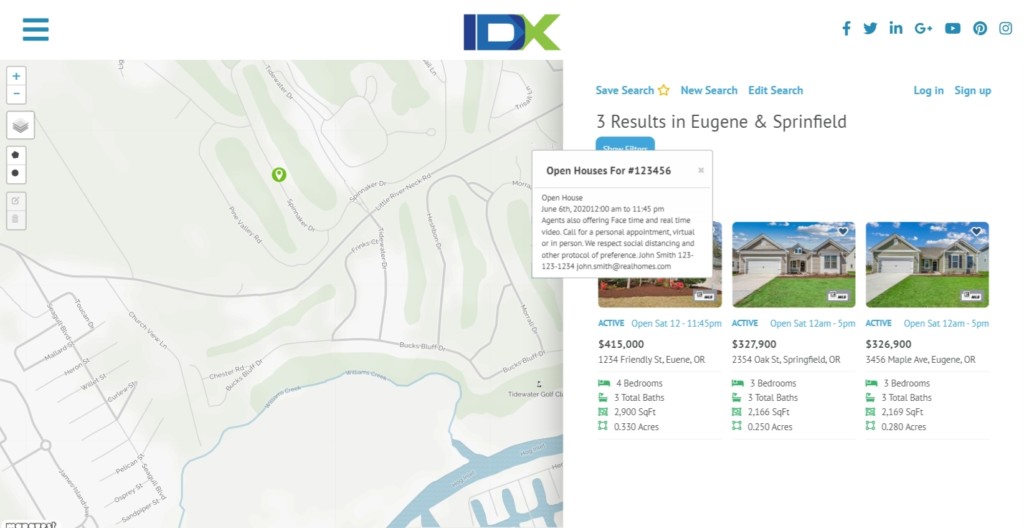
Task: Click the 3 Results in Eugene & Sprinfield heading
Action: tap(722, 122)
